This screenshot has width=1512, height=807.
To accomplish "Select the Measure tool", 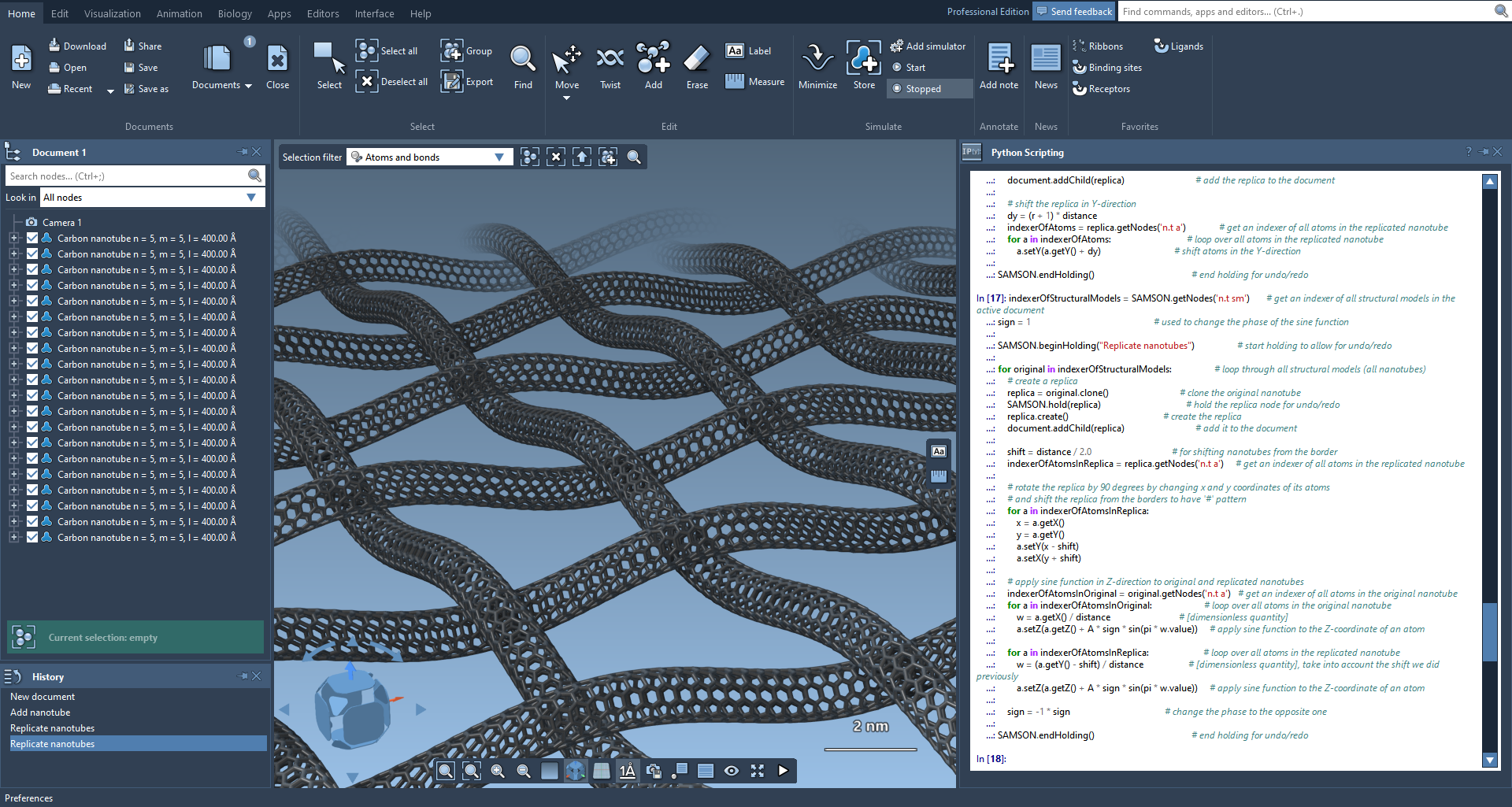I will (755, 82).
